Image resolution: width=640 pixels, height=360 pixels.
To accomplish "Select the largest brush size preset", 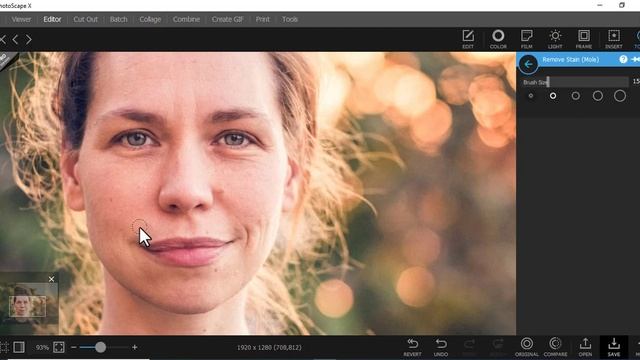I will pyautogui.click(x=620, y=96).
